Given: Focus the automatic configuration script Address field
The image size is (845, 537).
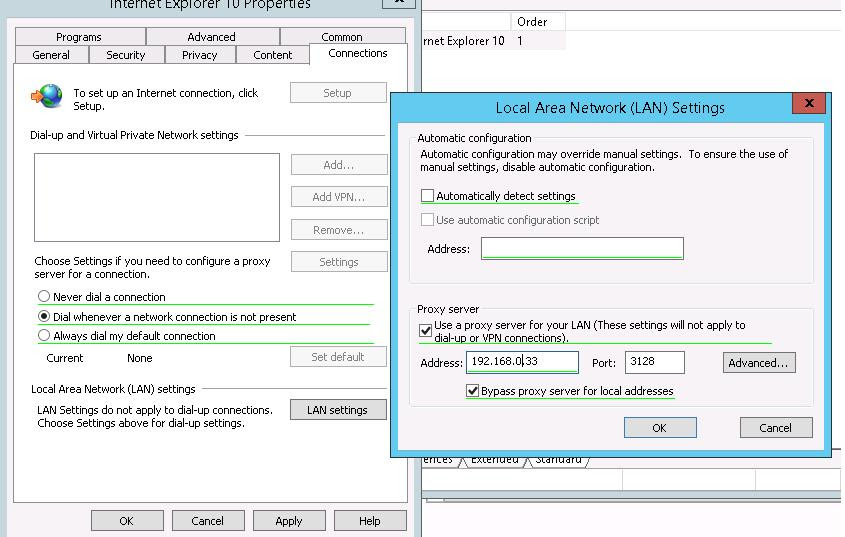Looking at the screenshot, I should tap(582, 249).
